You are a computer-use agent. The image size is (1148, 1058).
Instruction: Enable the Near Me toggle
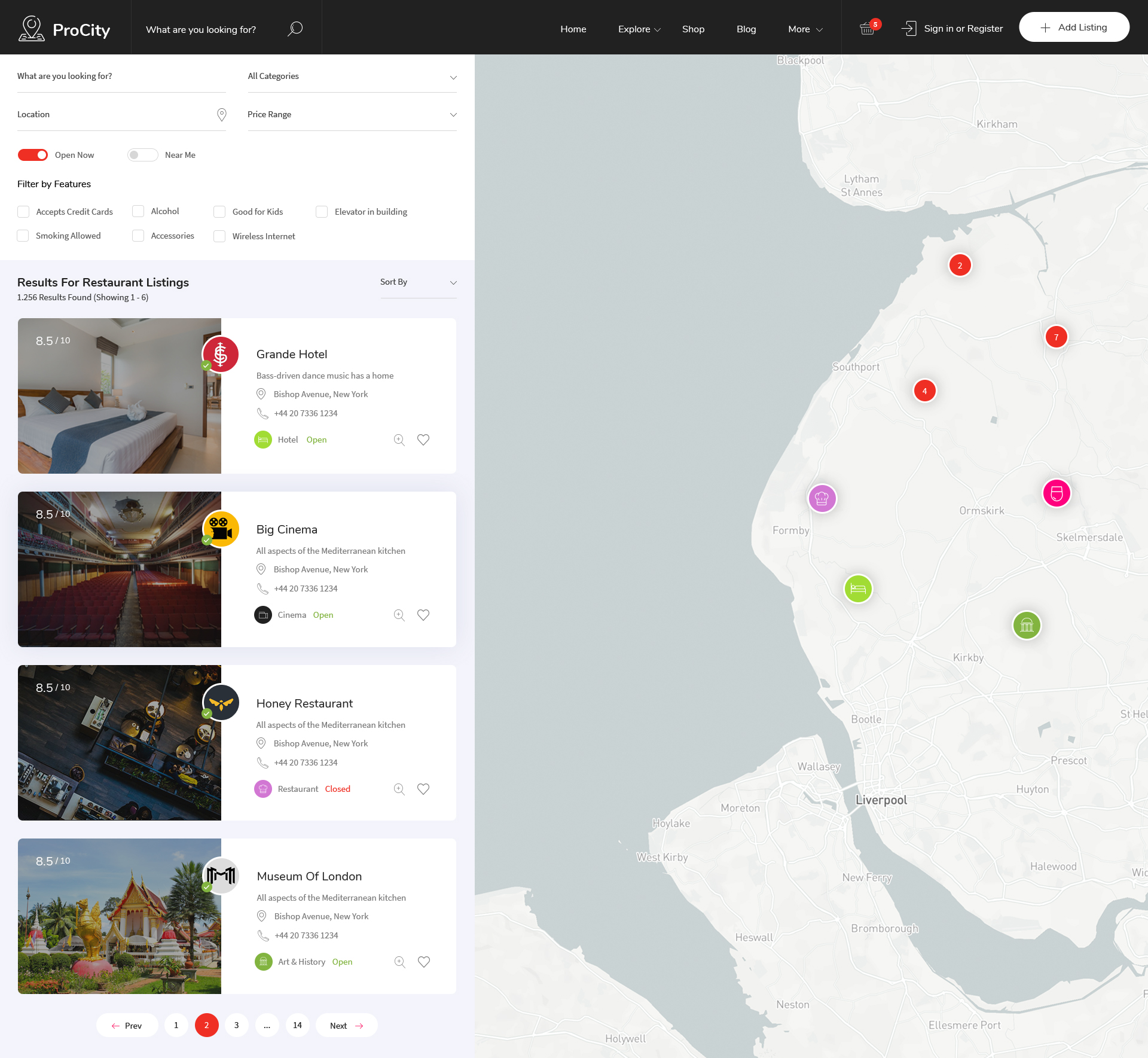click(142, 155)
